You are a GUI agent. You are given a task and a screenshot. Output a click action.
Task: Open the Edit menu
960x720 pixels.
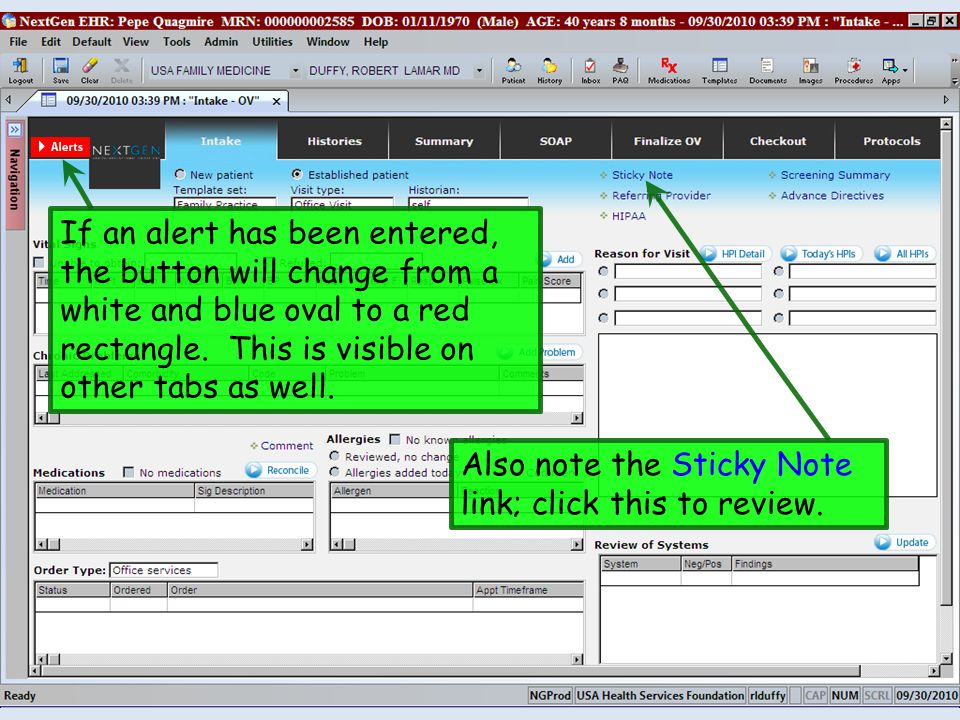click(51, 42)
